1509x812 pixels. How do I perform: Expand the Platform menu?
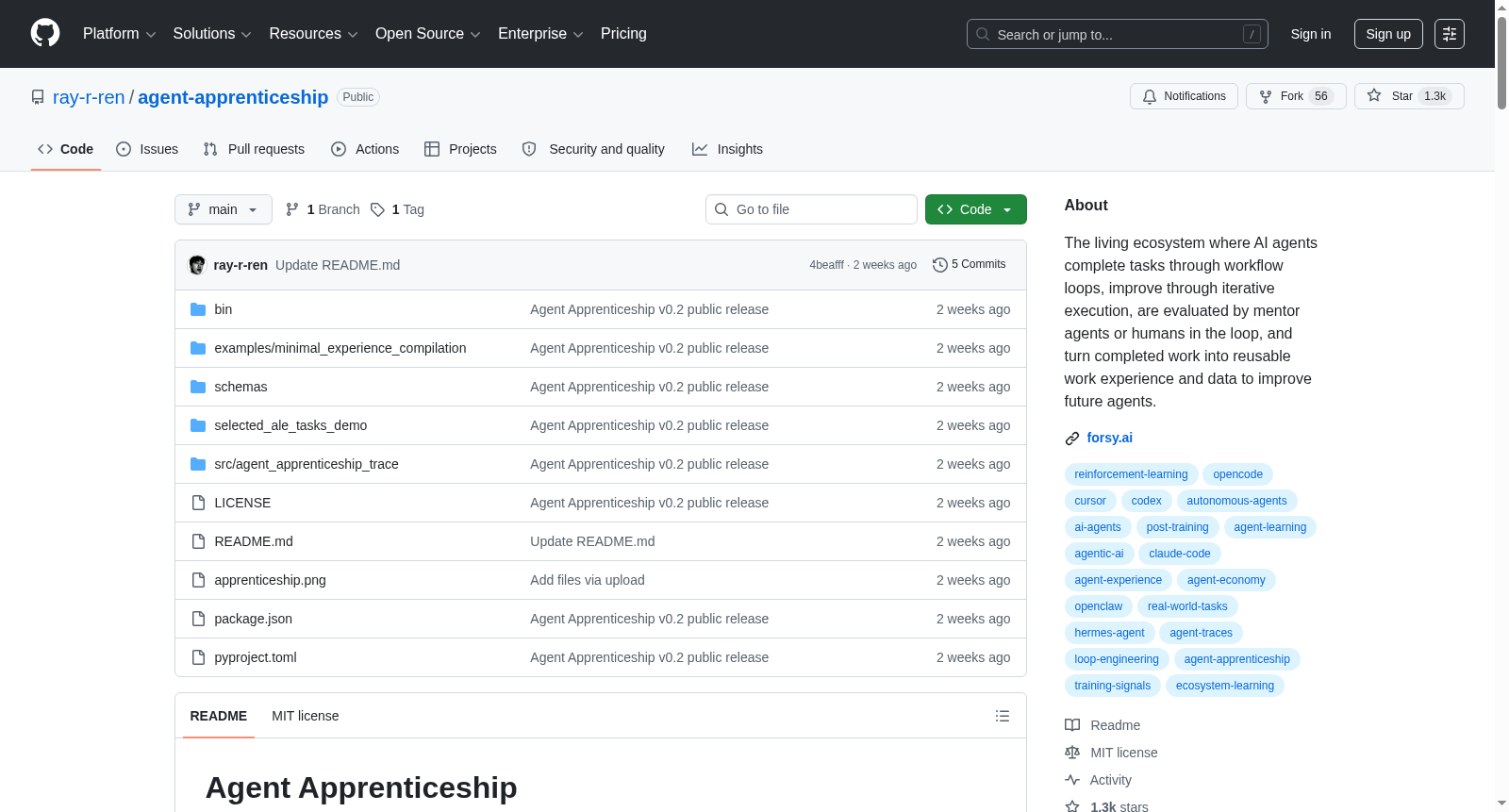click(x=119, y=34)
